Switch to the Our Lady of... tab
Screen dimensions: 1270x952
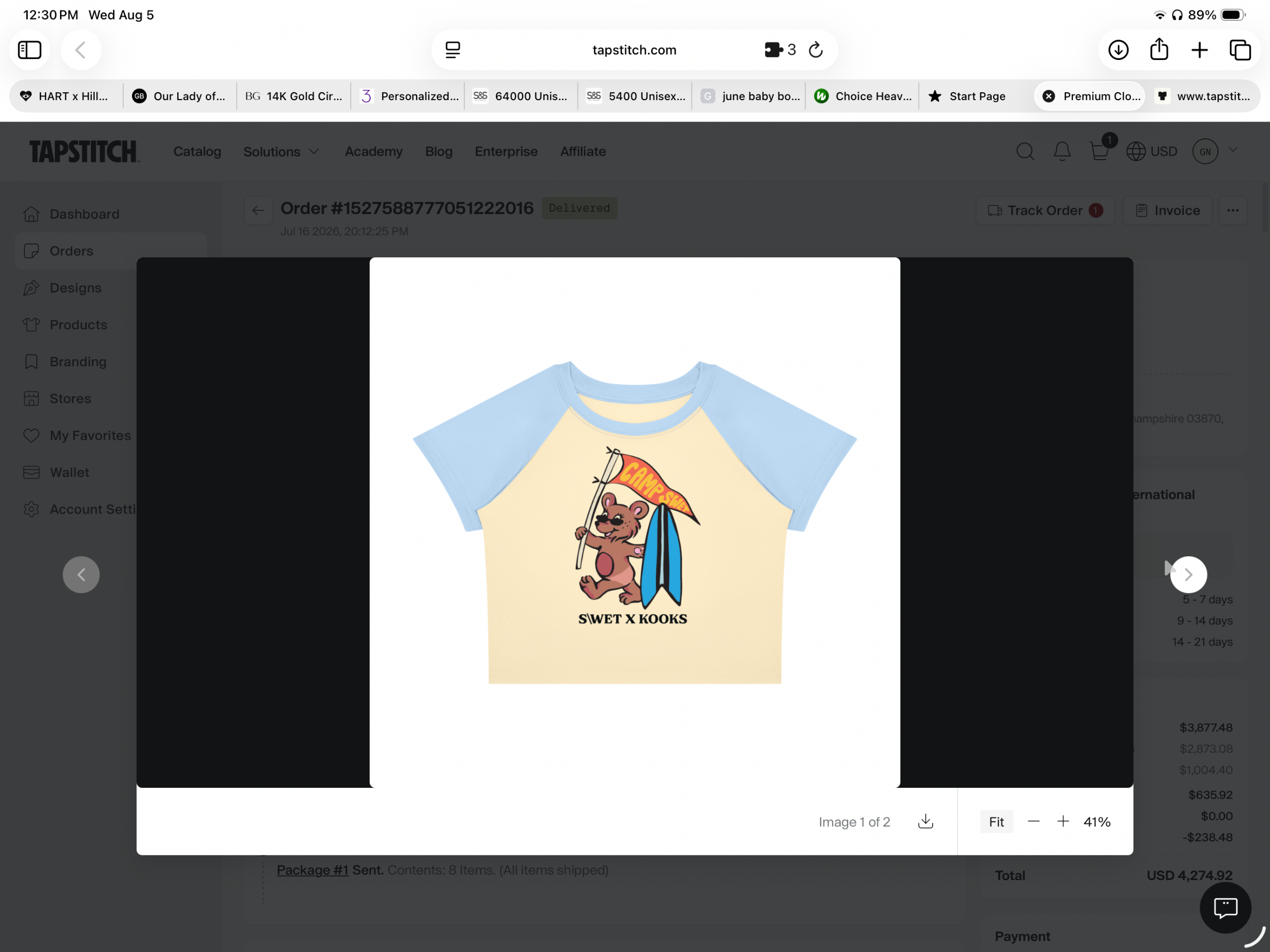tap(179, 96)
